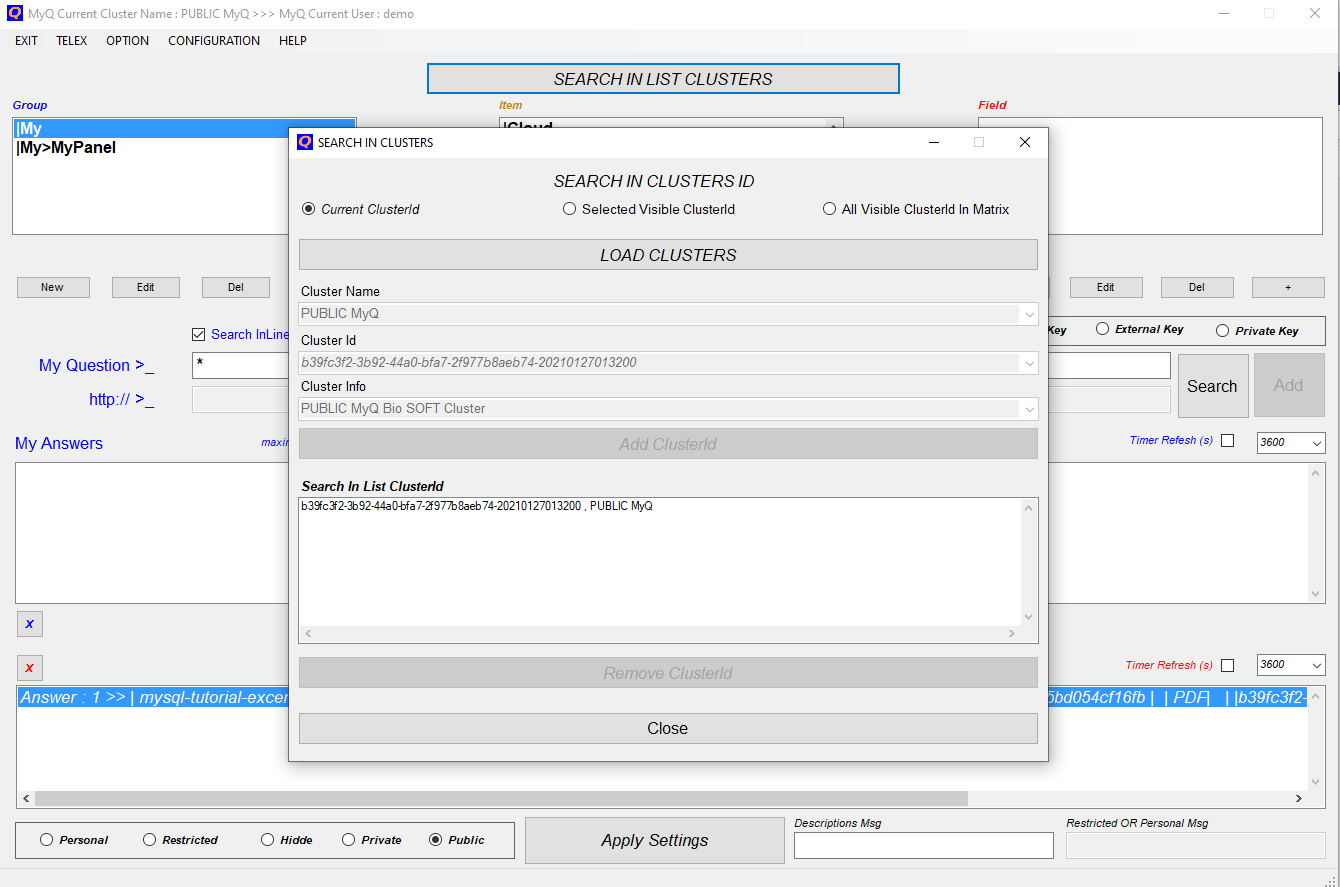Toggle the Search InLine checkbox

point(198,335)
